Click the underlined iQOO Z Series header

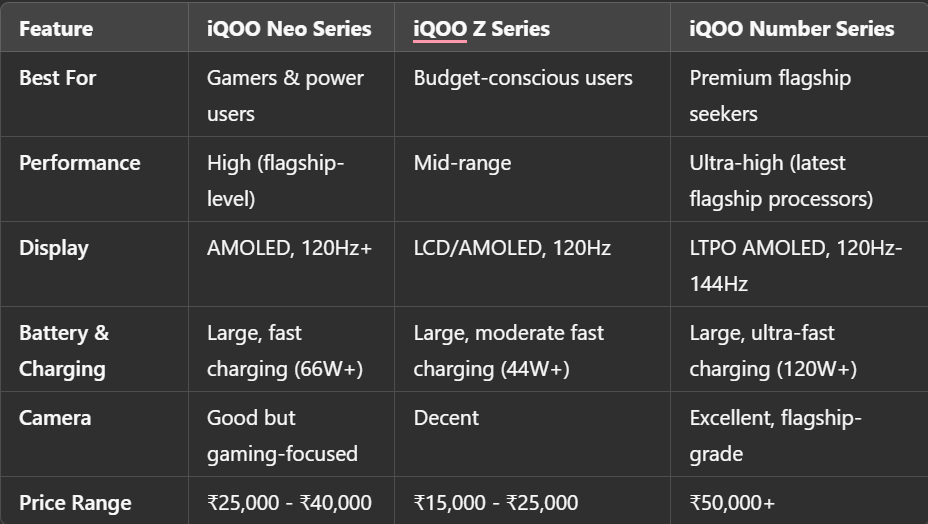coord(481,28)
